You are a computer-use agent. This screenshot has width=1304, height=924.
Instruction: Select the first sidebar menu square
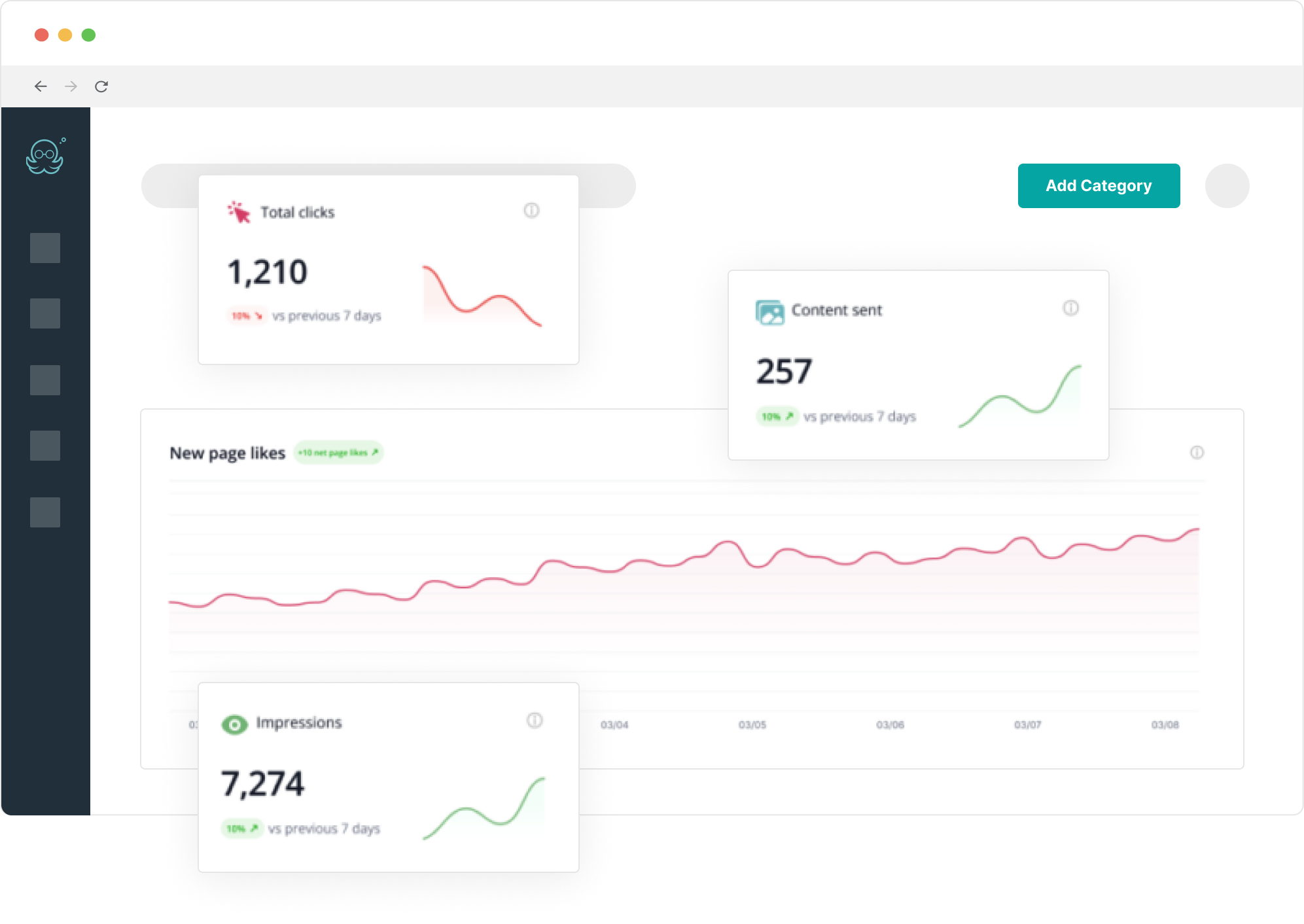coord(45,248)
